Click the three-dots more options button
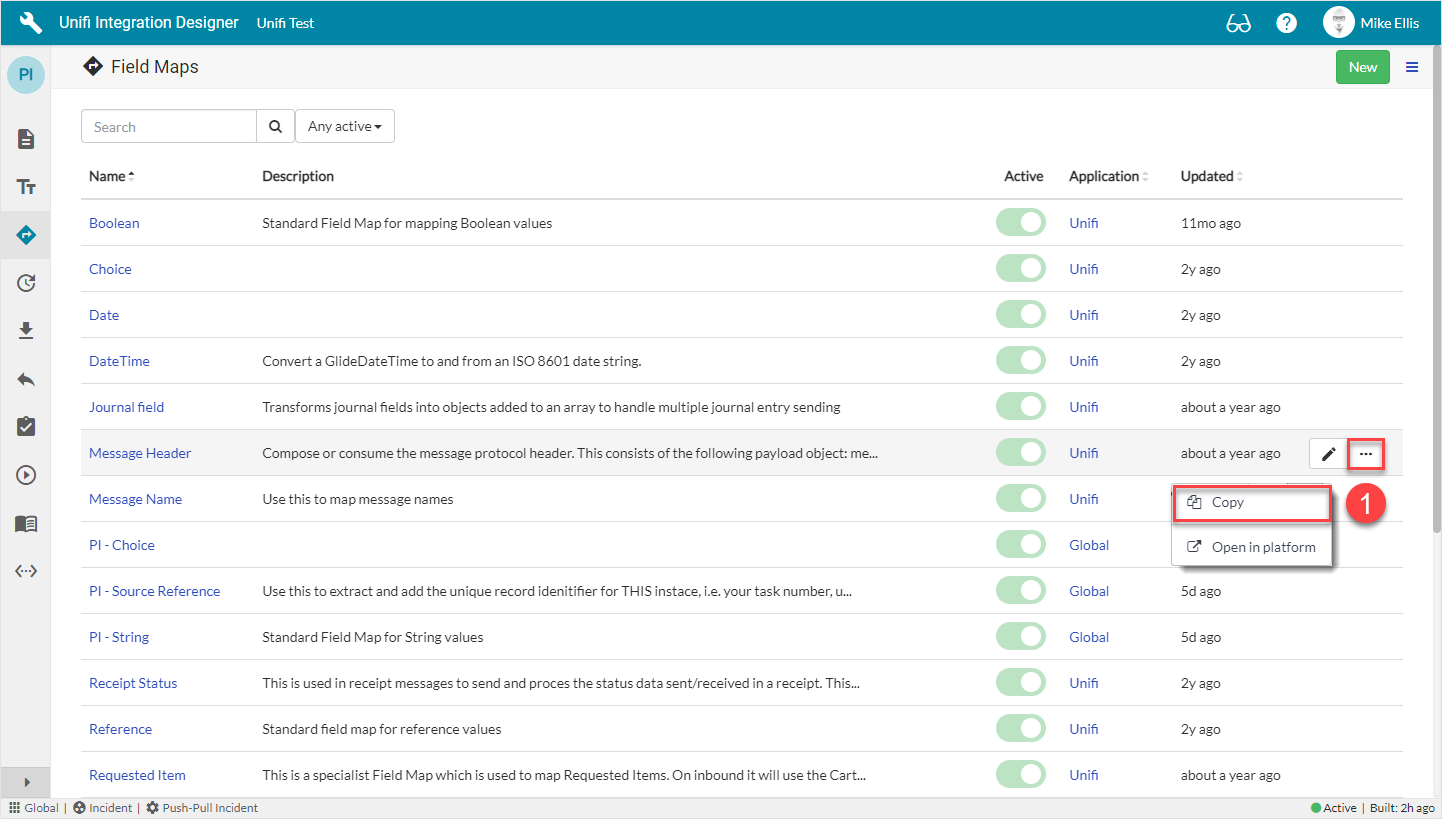This screenshot has width=1442, height=819. [x=1366, y=454]
